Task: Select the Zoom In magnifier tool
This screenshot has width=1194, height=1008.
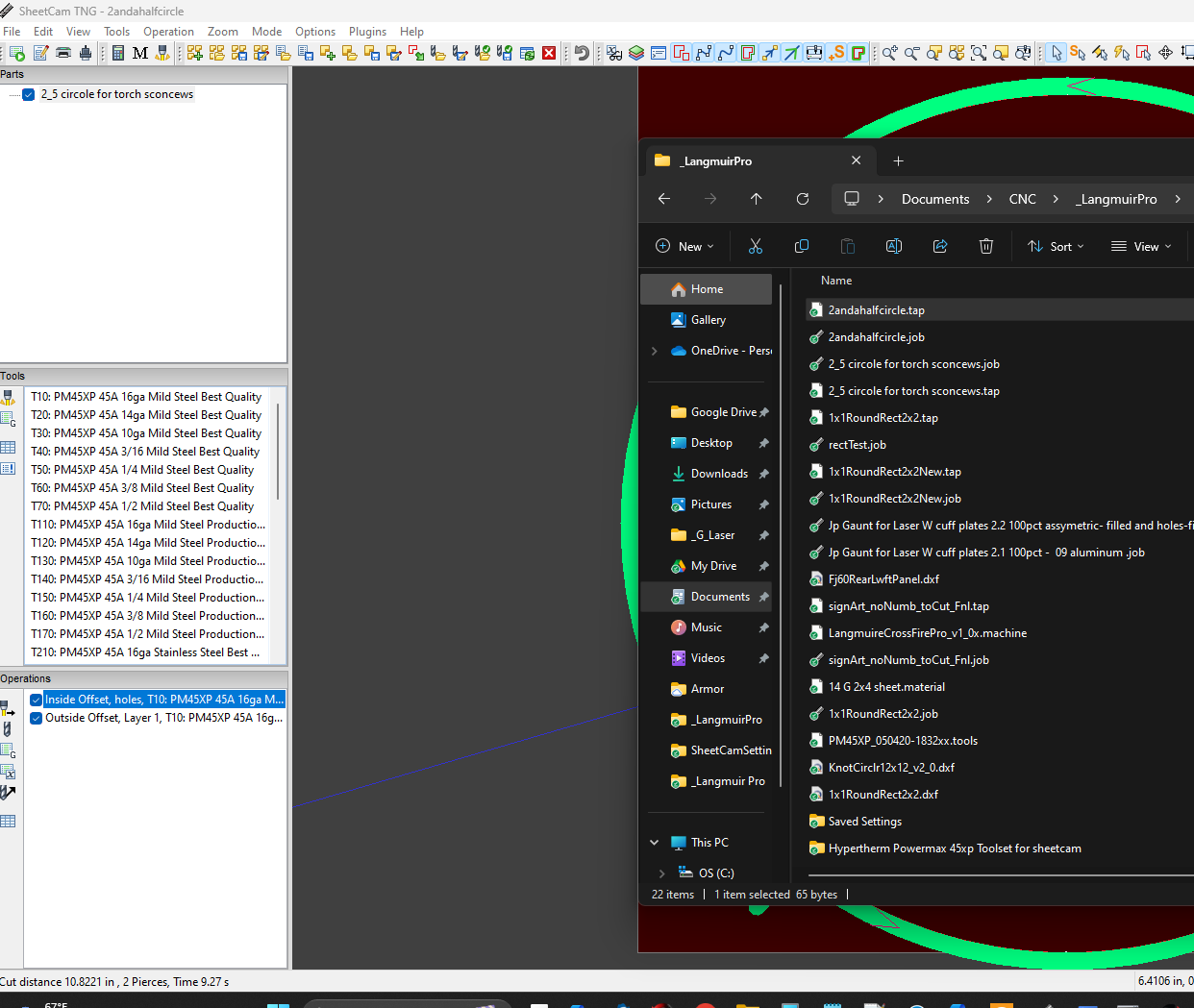Action: [890, 53]
